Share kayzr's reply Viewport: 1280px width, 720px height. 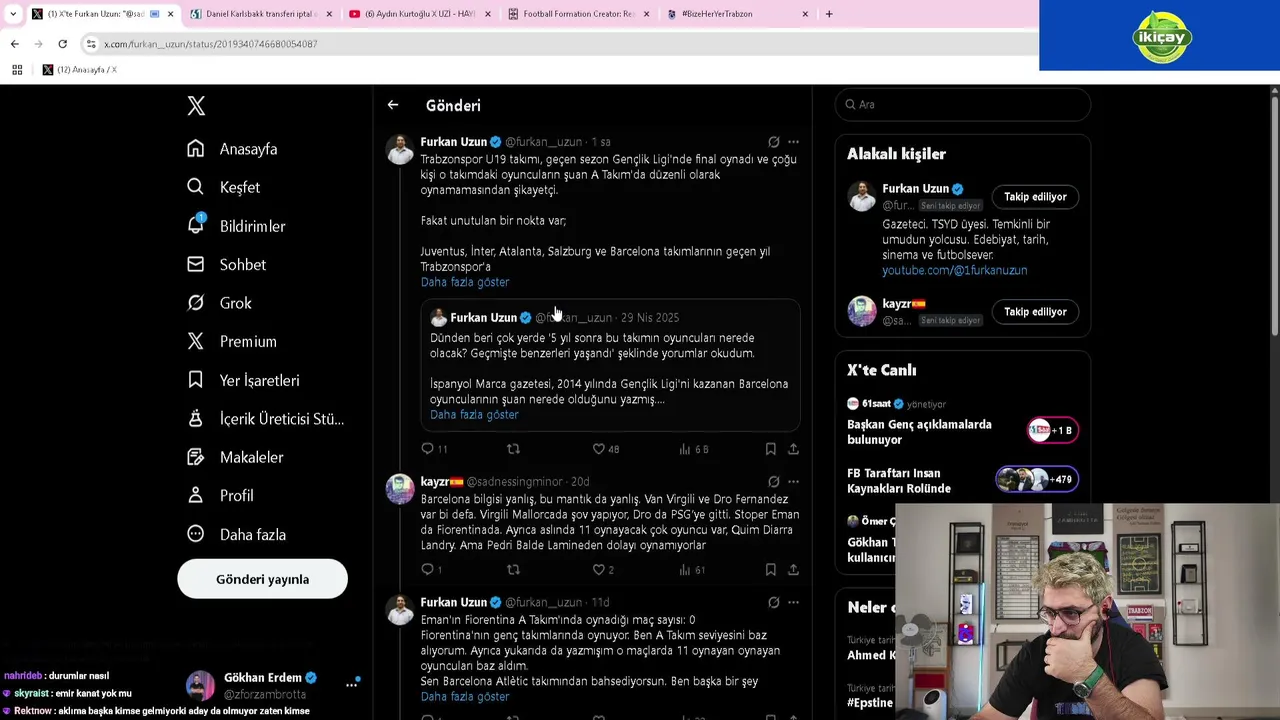[793, 570]
